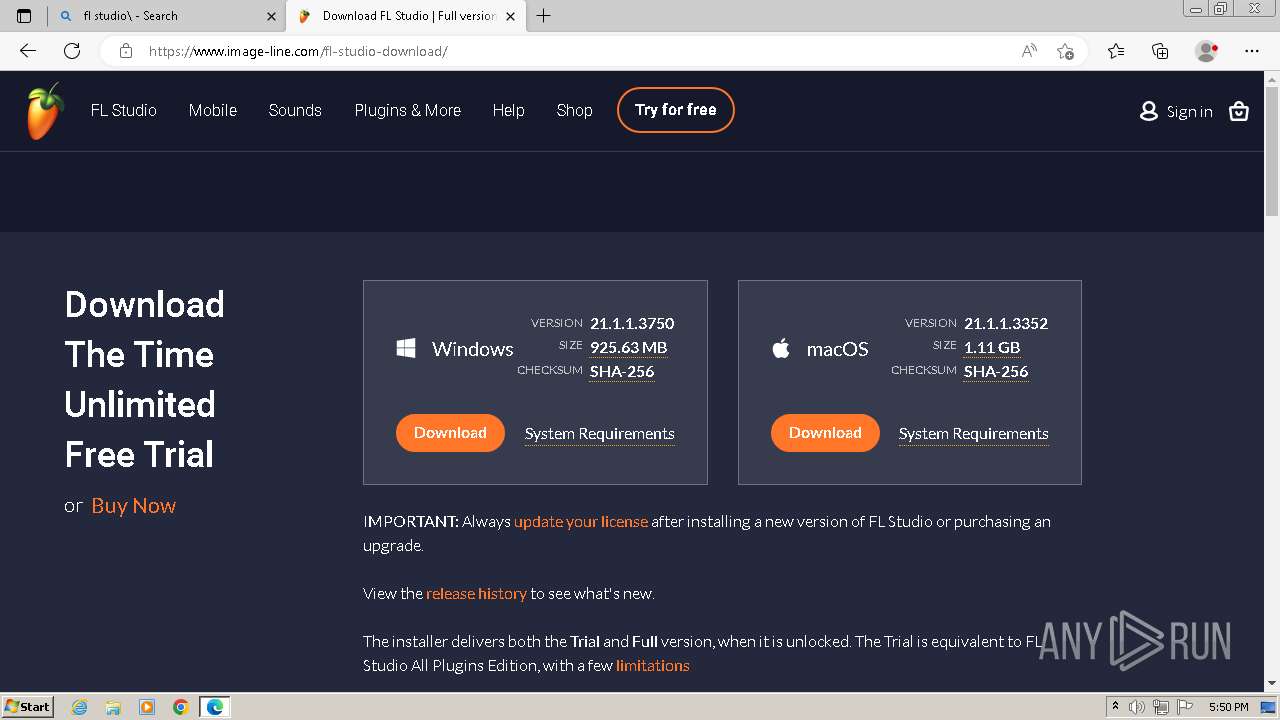The height and width of the screenshot is (720, 1280).
Task: Download the macOS installer
Action: coord(825,433)
